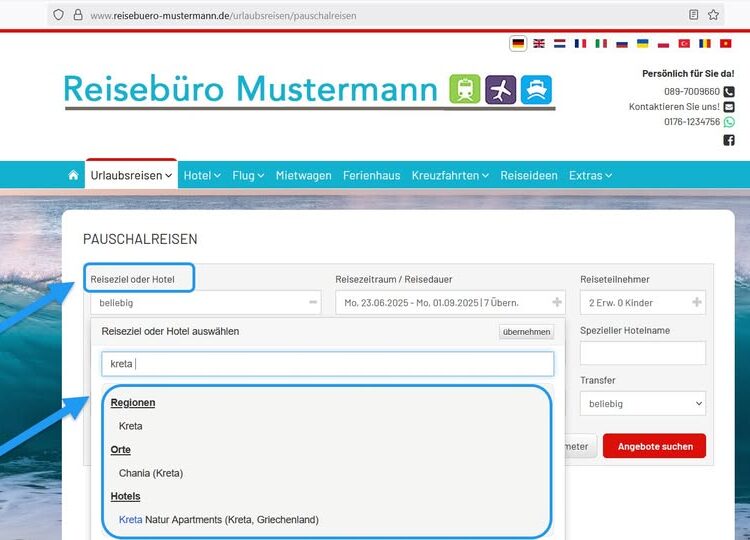Click the phone icon next to 089-7009660

(729, 91)
